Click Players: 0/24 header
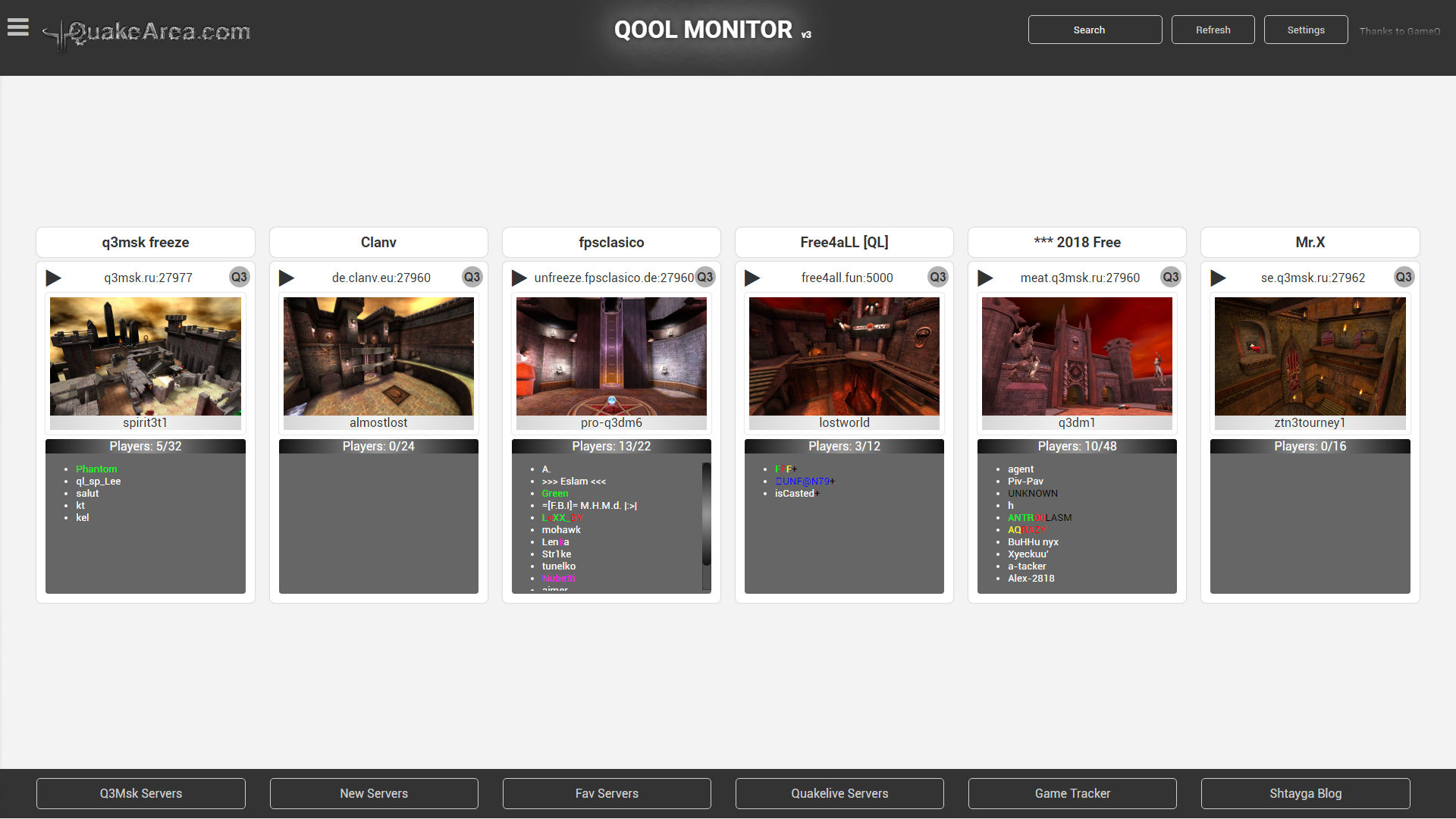This screenshot has height=819, width=1456. point(378,447)
